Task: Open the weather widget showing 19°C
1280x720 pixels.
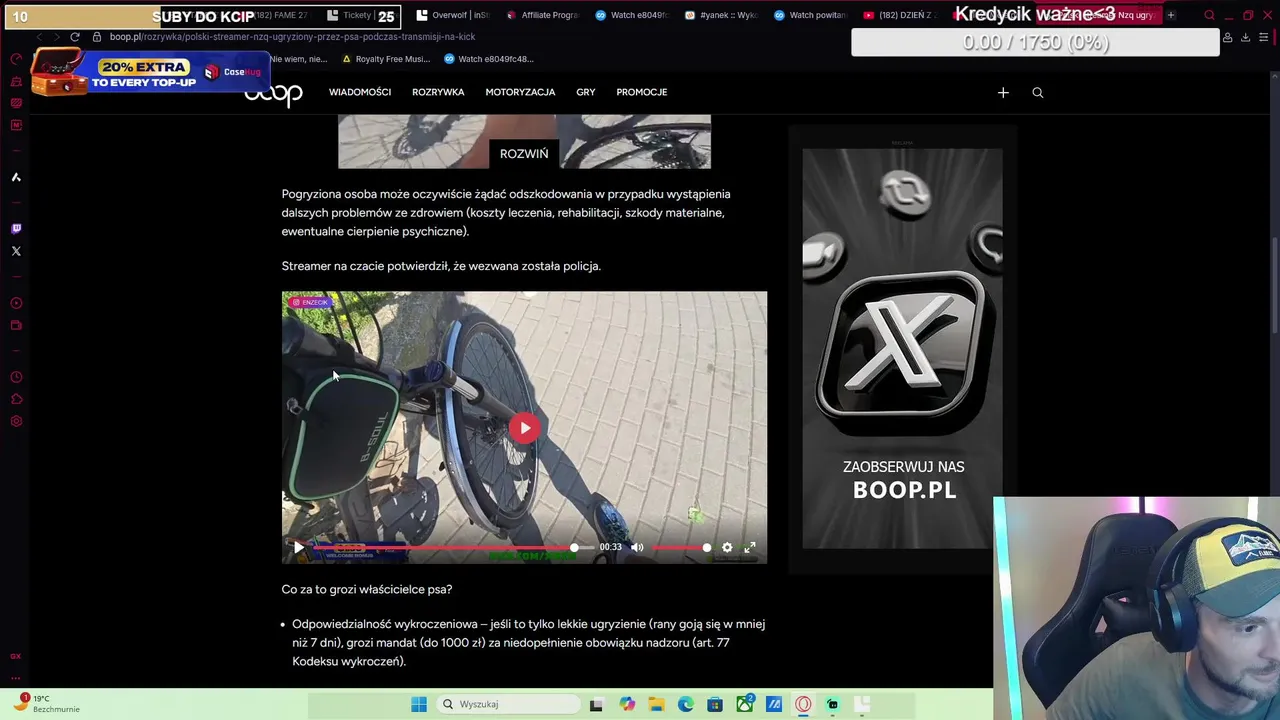Action: [x=48, y=703]
